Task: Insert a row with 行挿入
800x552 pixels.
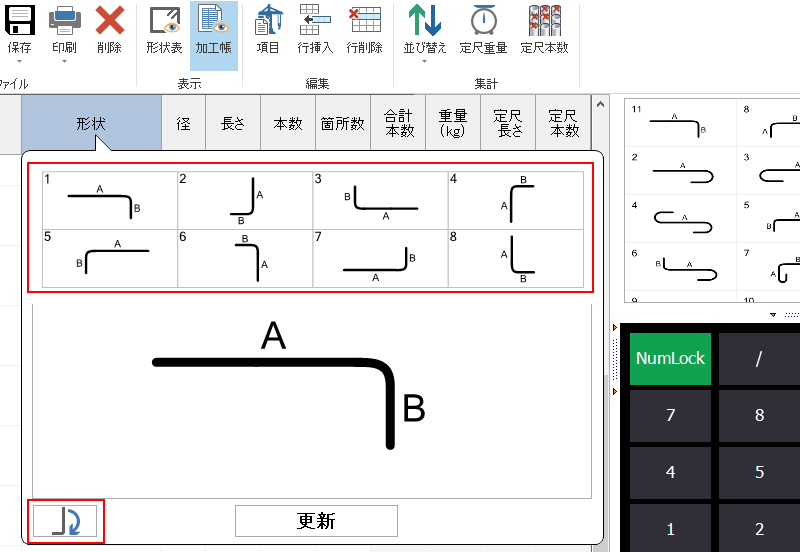Action: point(316,30)
